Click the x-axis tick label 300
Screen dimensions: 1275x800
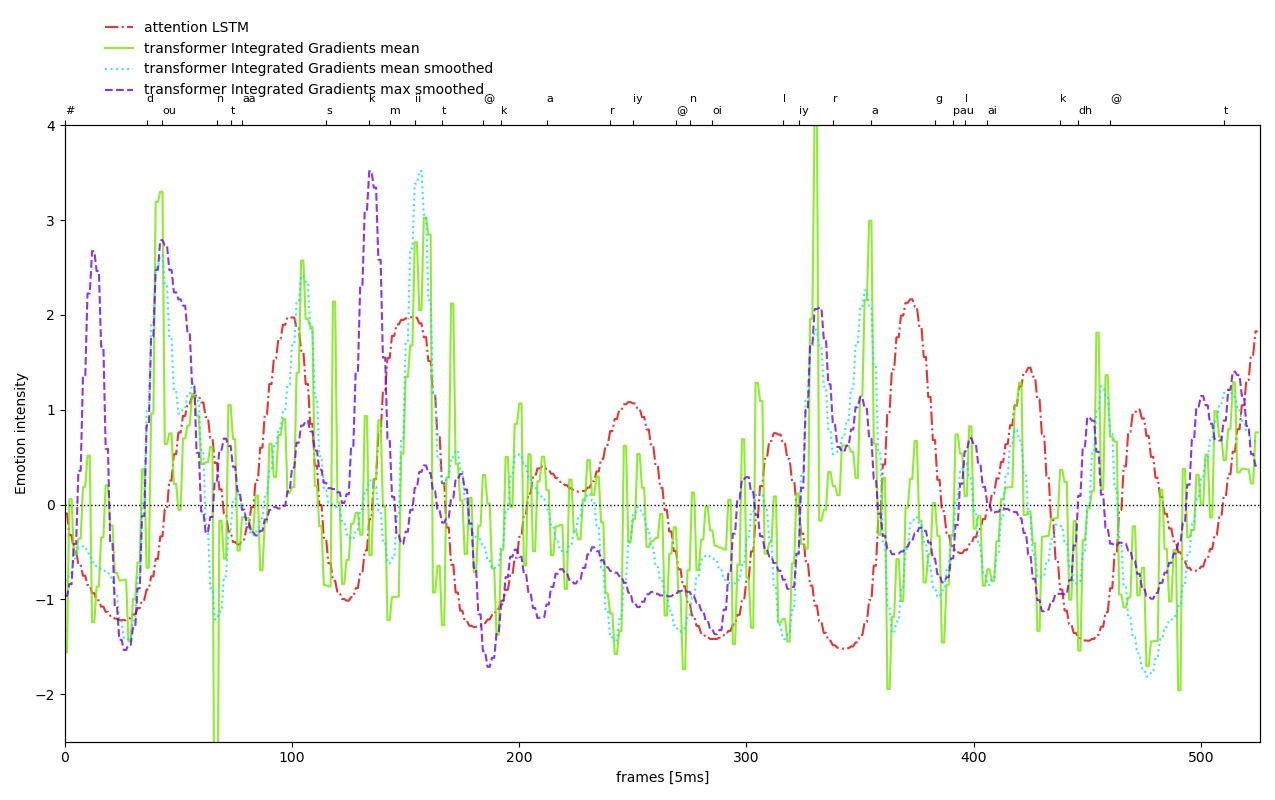pyautogui.click(x=747, y=758)
